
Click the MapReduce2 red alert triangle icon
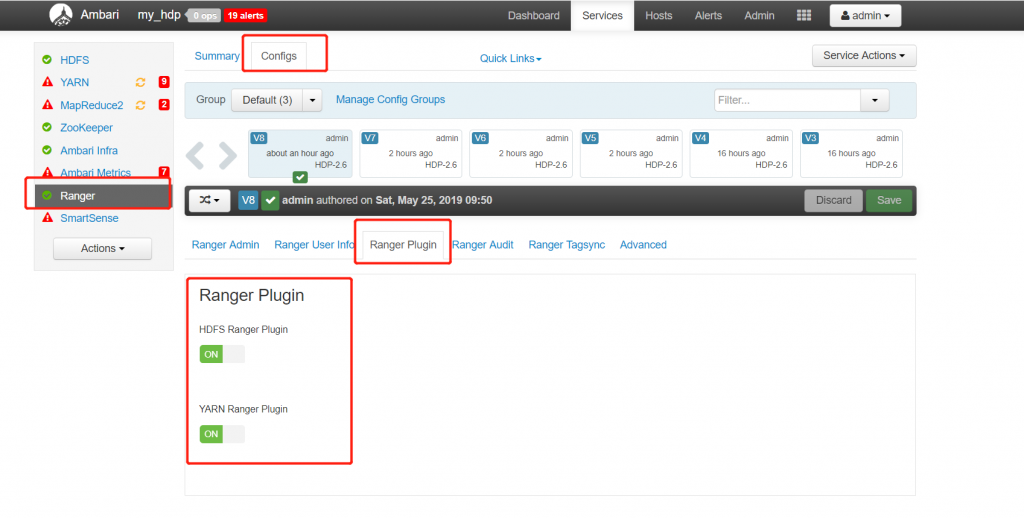(x=47, y=105)
